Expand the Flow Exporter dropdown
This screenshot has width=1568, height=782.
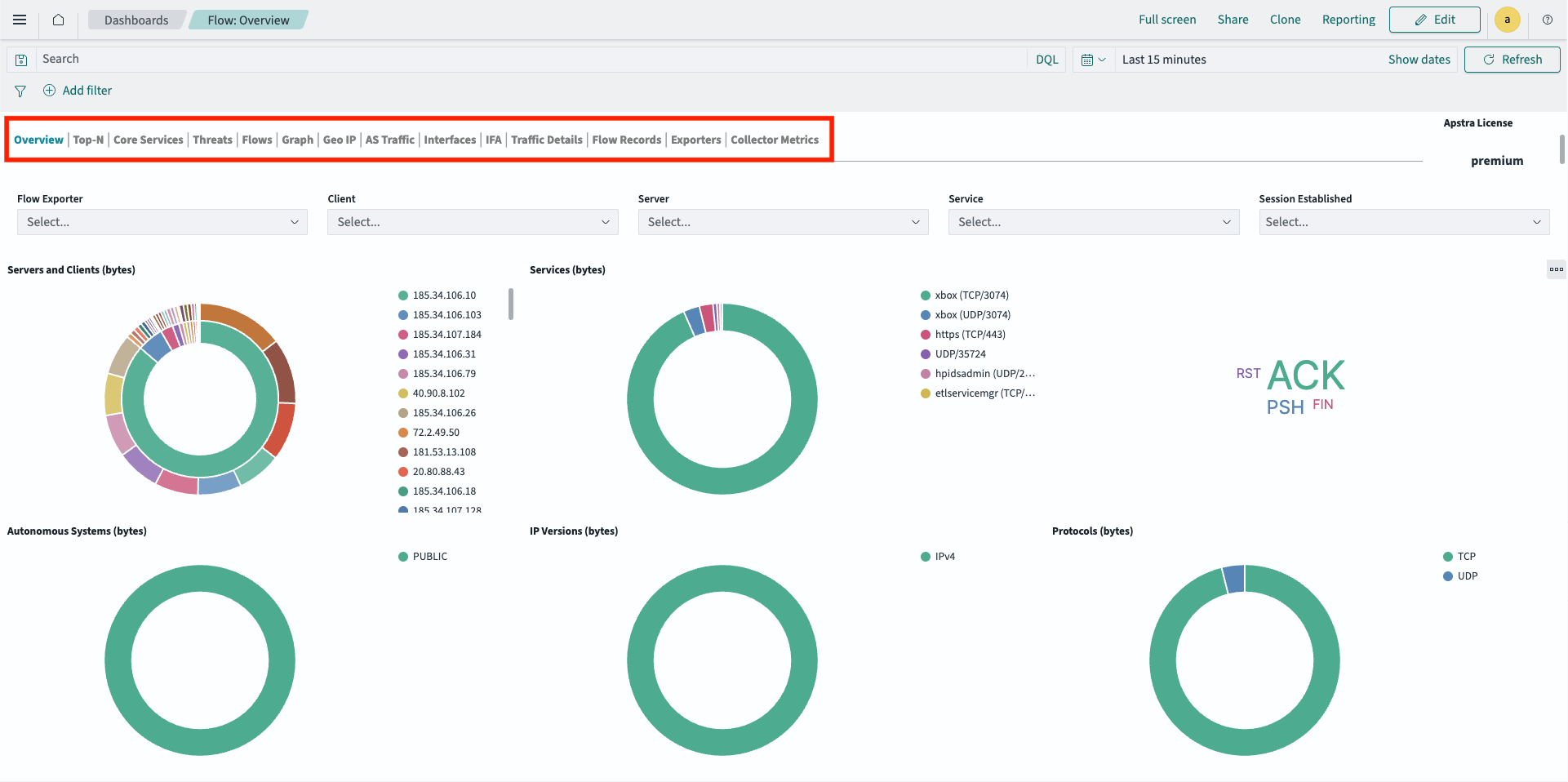(x=162, y=222)
